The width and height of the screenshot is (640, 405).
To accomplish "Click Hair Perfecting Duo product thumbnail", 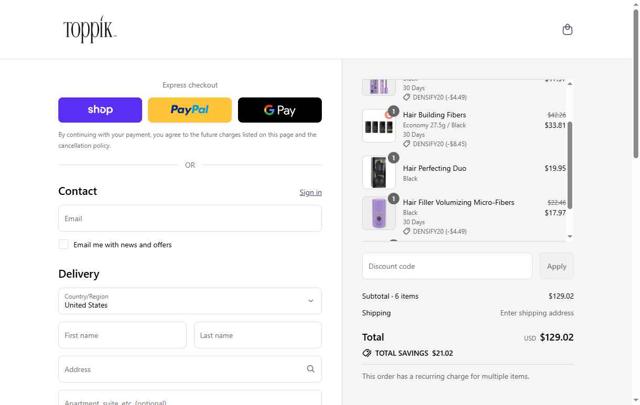I will [x=379, y=173].
